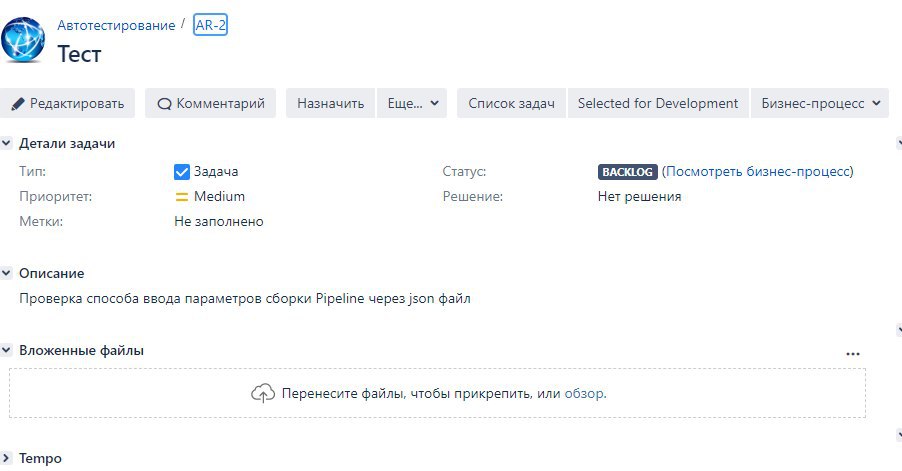Click the cloud upload icon
This screenshot has height=471, width=902.
(x=263, y=393)
